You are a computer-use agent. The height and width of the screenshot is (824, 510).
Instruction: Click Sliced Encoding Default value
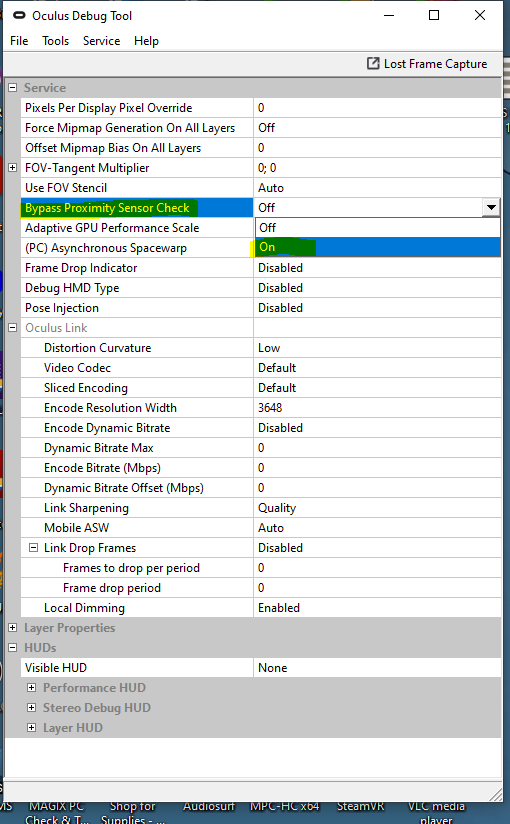(x=377, y=387)
